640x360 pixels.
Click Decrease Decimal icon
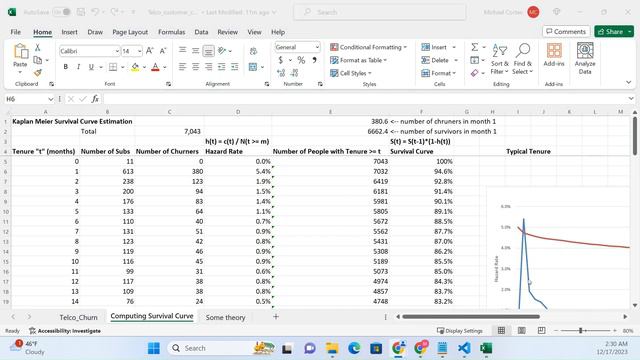click(294, 73)
